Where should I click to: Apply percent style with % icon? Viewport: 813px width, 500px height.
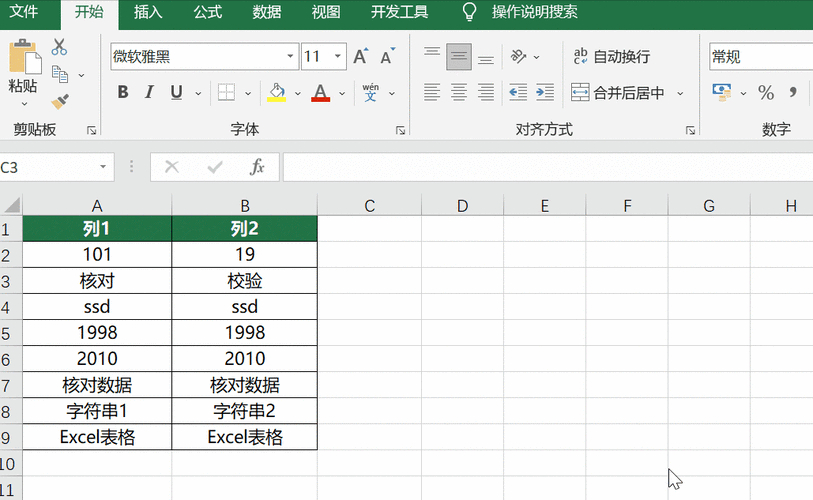pos(766,93)
